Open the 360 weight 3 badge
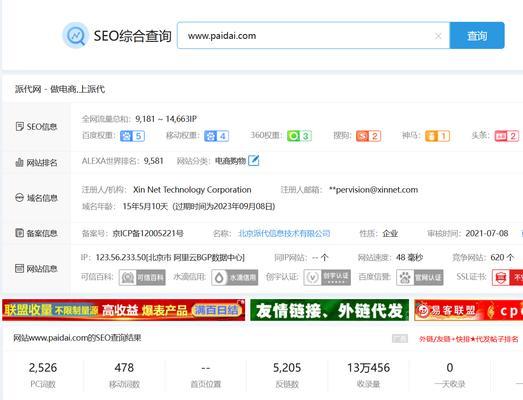 point(299,136)
